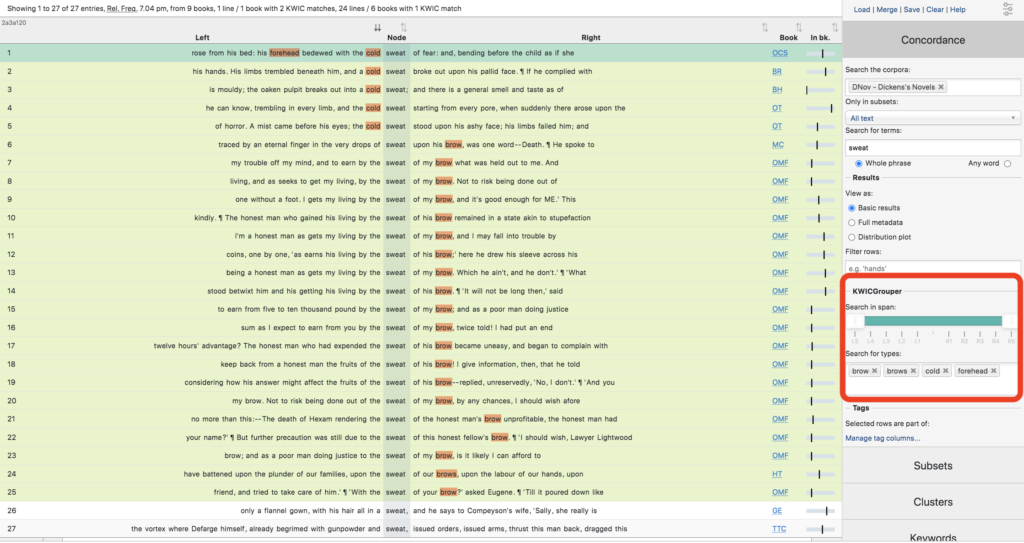
Task: Open the 'Only in subsets' dropdown
Action: click(932, 118)
